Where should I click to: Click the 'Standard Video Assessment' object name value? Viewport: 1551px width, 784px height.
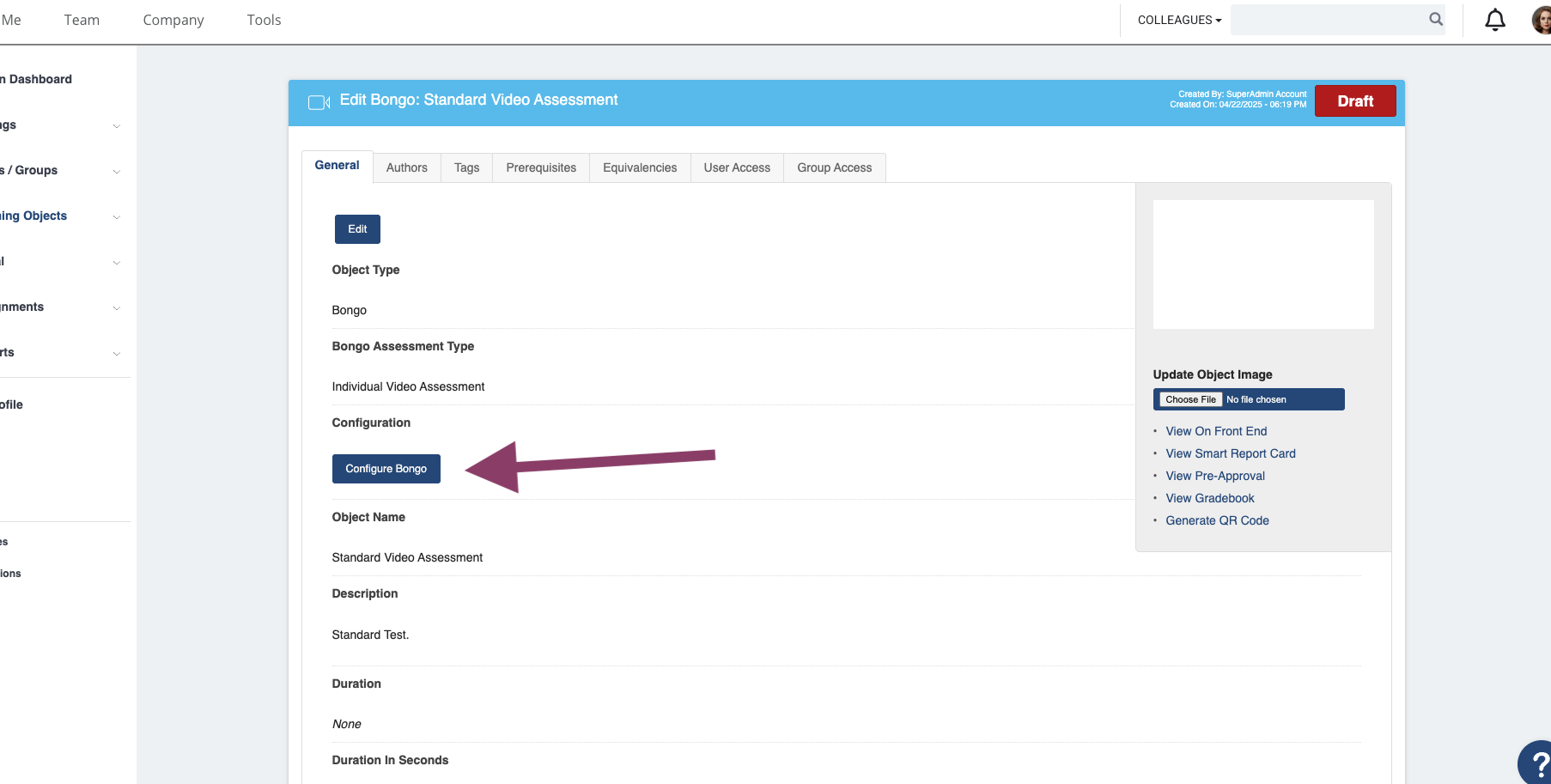tap(407, 557)
